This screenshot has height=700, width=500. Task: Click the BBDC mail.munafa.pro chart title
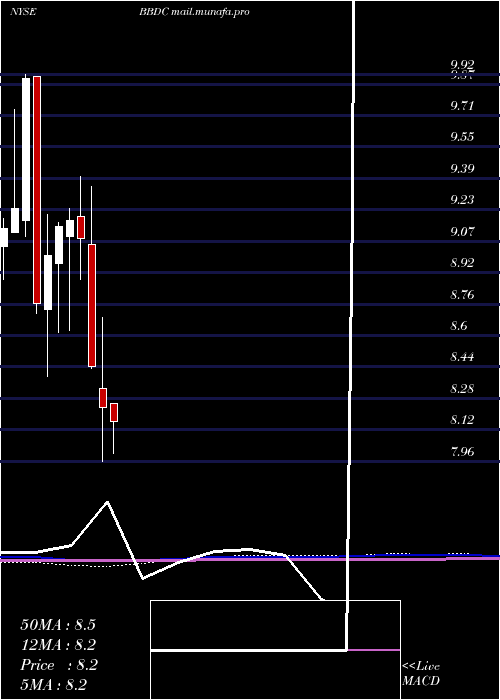[194, 12]
